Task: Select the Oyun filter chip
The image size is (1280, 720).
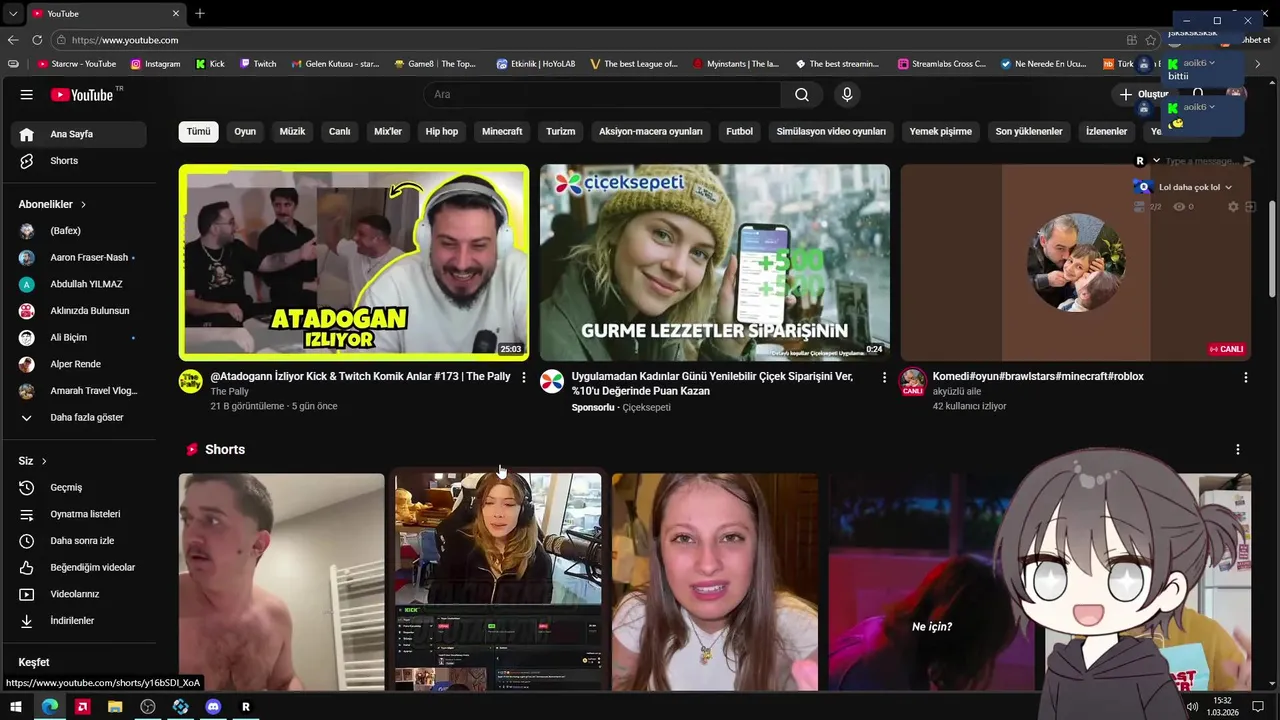Action: [245, 132]
